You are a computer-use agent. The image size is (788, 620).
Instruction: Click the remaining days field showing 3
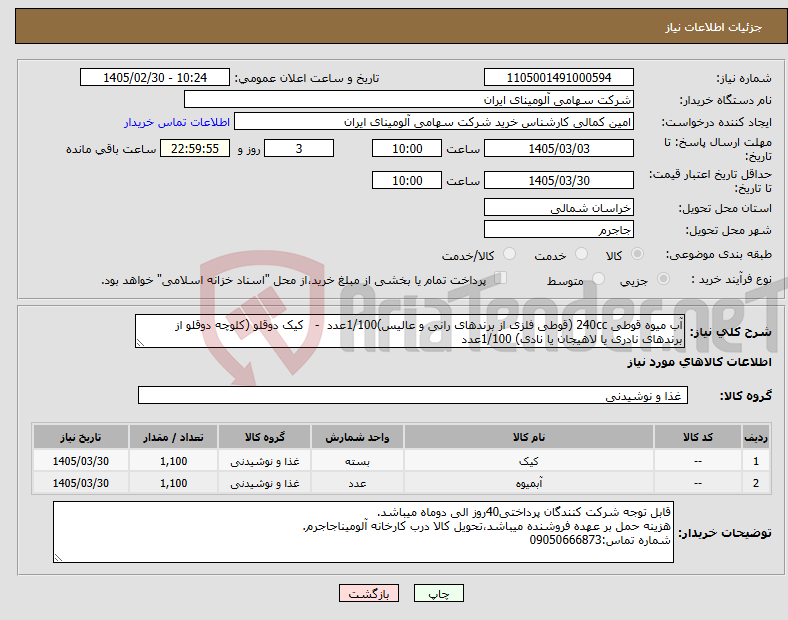(x=299, y=148)
